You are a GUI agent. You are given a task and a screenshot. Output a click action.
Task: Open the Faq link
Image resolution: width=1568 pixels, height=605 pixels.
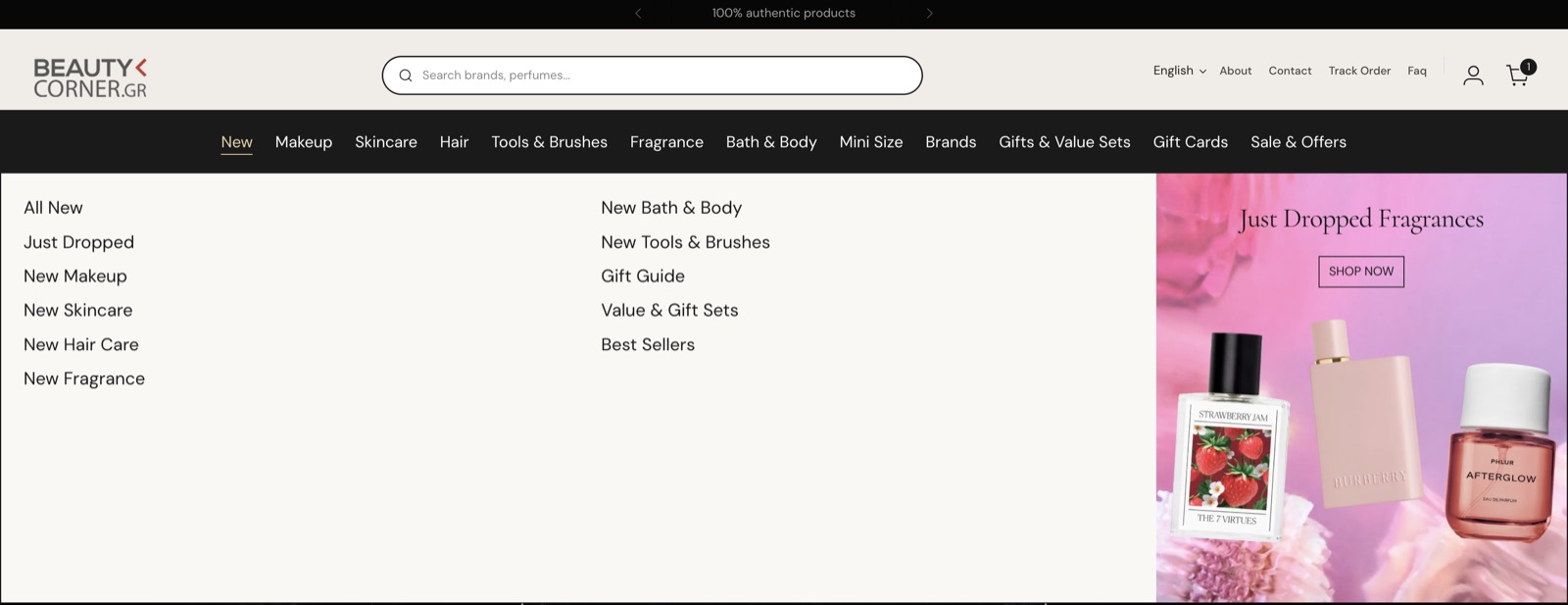pyautogui.click(x=1417, y=71)
